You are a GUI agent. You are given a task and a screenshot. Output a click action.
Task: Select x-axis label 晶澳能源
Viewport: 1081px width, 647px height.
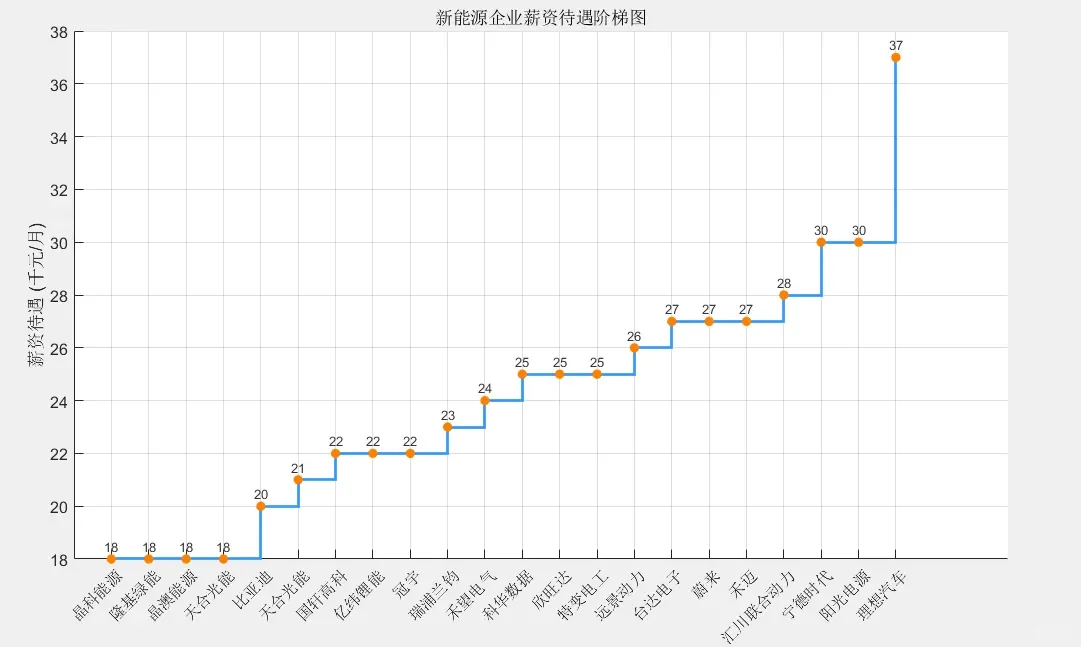(x=172, y=595)
